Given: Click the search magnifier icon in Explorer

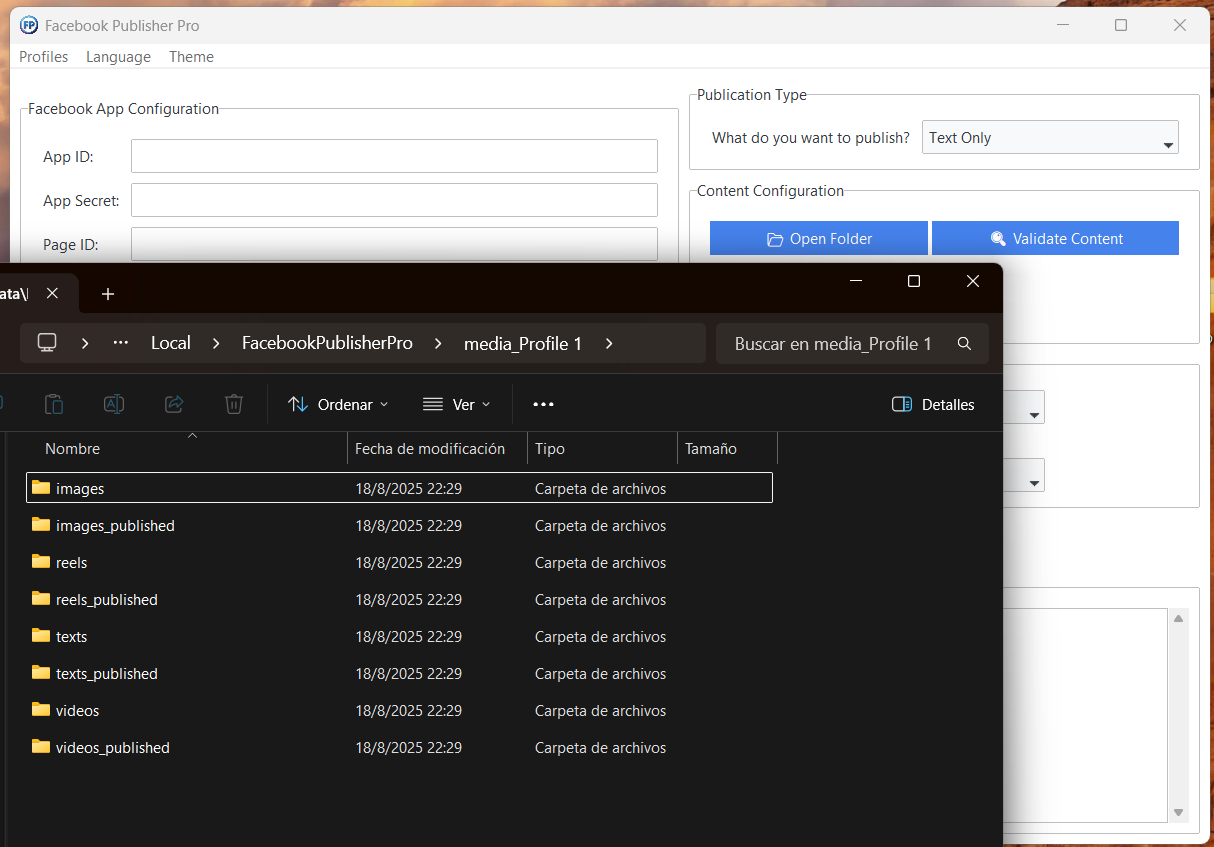Looking at the screenshot, I should coord(964,343).
